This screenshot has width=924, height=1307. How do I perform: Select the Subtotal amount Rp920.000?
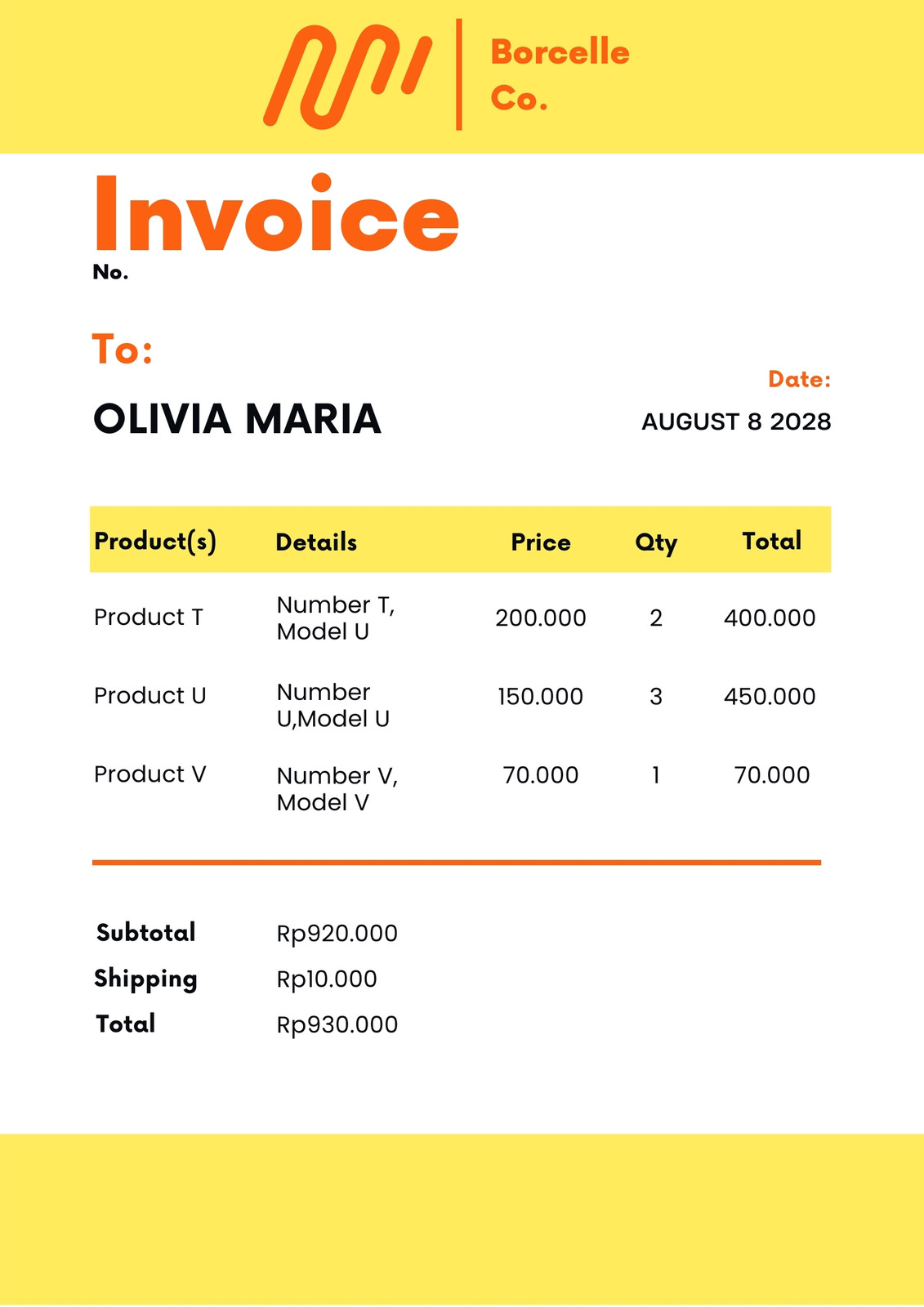pos(337,934)
